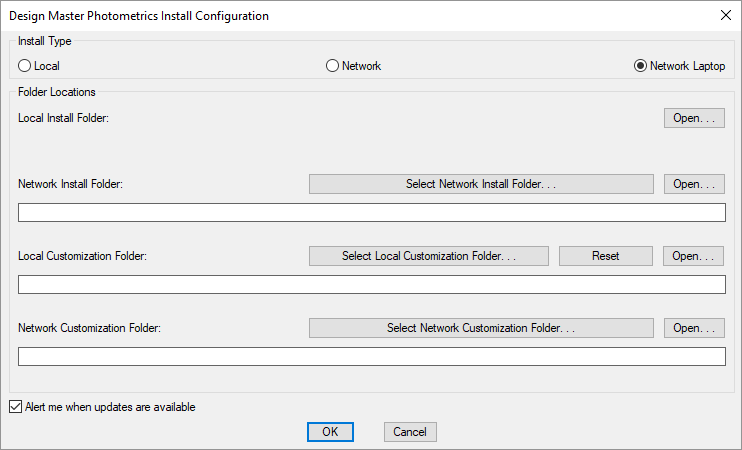Image resolution: width=742 pixels, height=450 pixels.
Task: Focus the Local Customization Folder path field
Action: [372, 284]
